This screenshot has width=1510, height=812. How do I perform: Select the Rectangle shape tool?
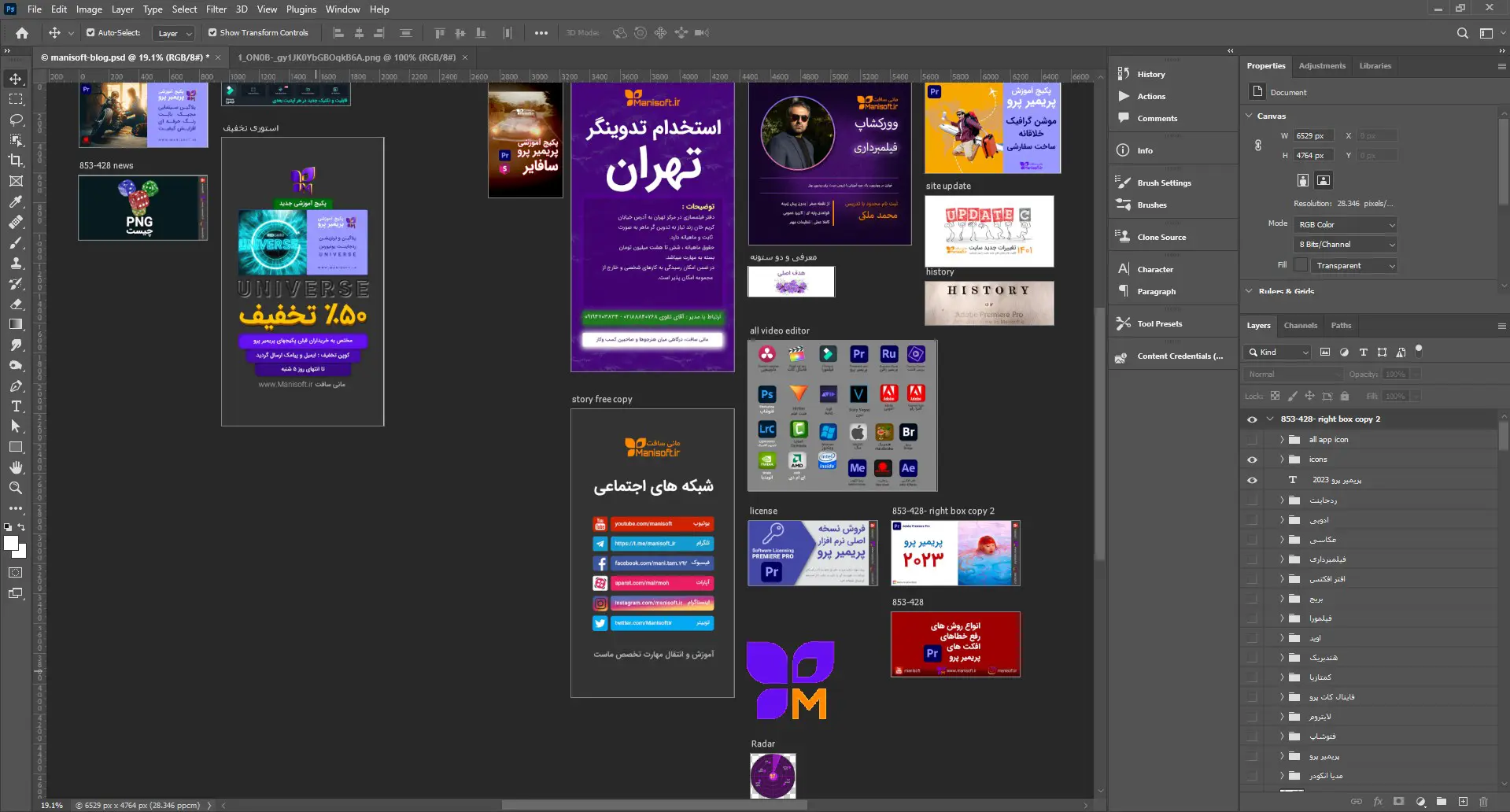click(x=16, y=447)
